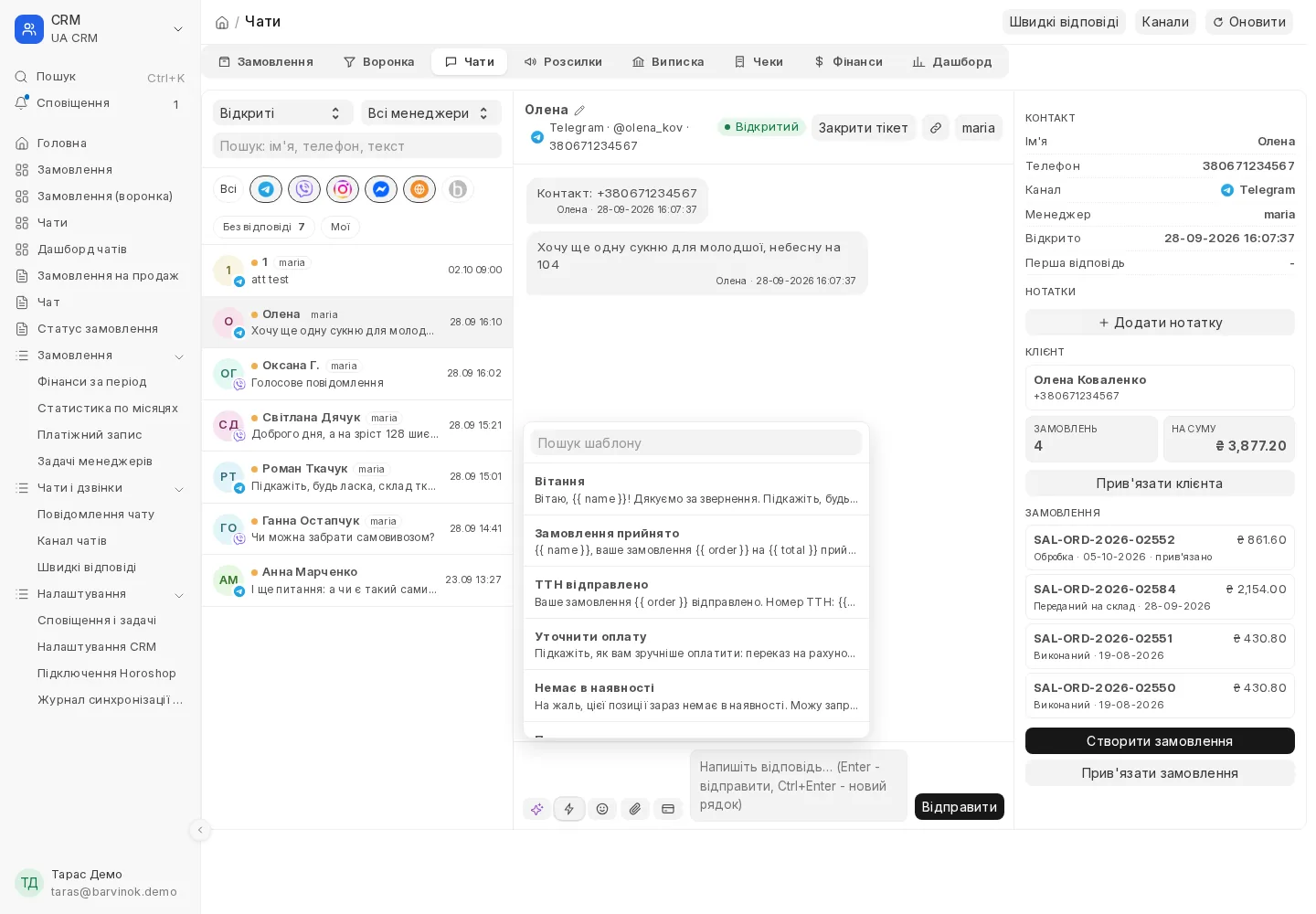Screen dimensions: 1316x914
Task: Click the payment card icon in composer
Action: coord(668,809)
